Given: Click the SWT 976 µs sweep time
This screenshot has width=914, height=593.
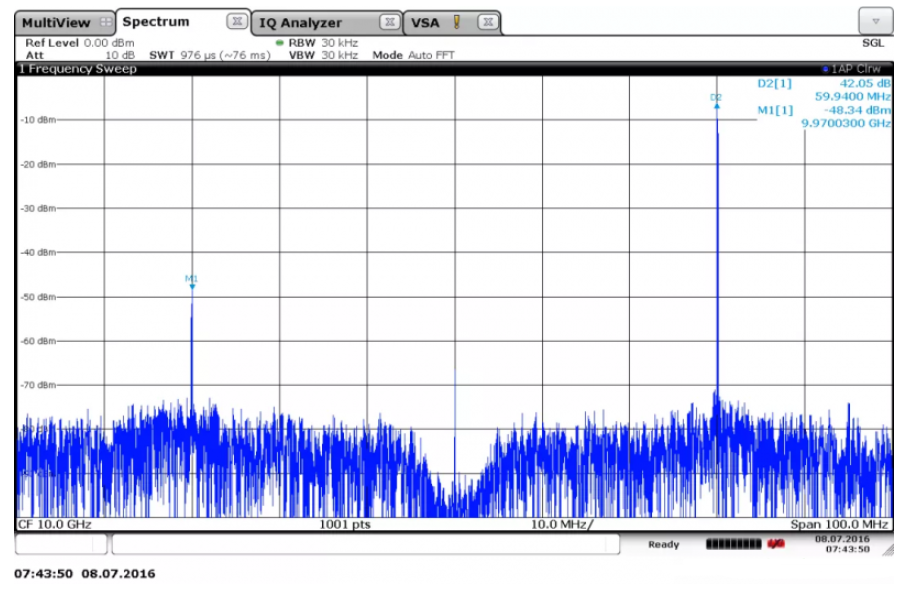Looking at the screenshot, I should tap(210, 55).
